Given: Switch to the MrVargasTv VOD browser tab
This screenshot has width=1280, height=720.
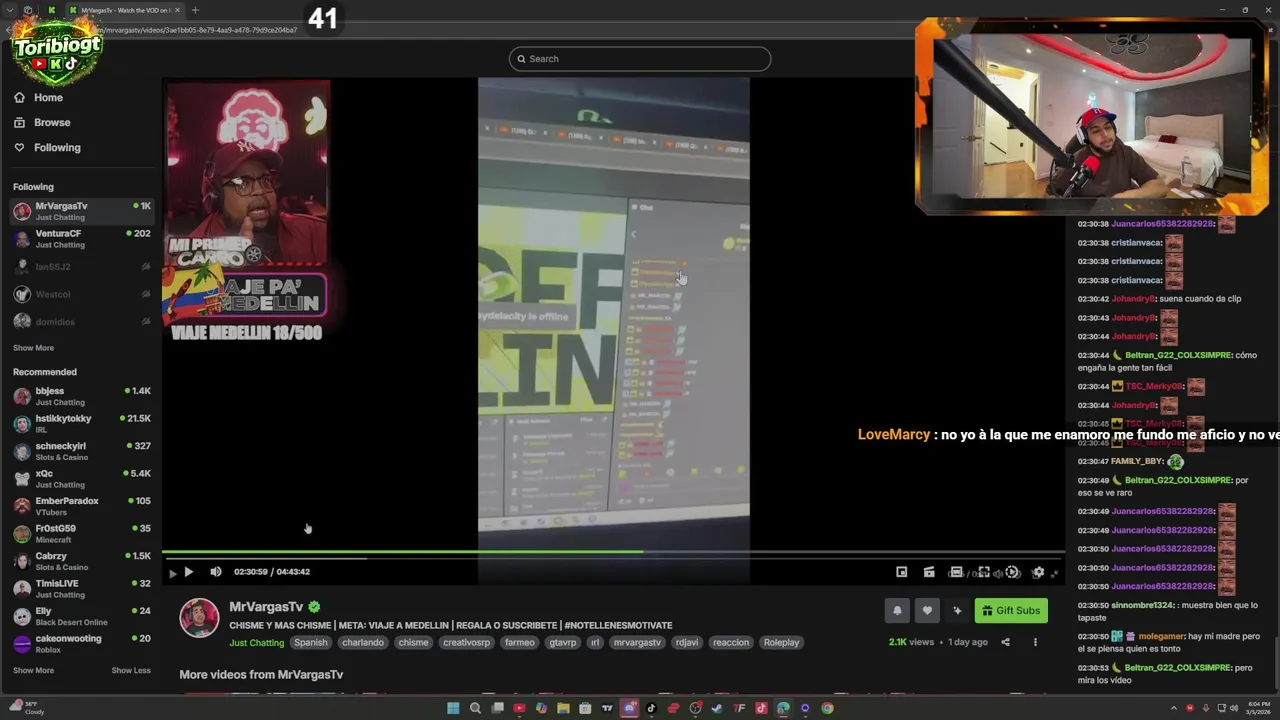Looking at the screenshot, I should click(125, 10).
